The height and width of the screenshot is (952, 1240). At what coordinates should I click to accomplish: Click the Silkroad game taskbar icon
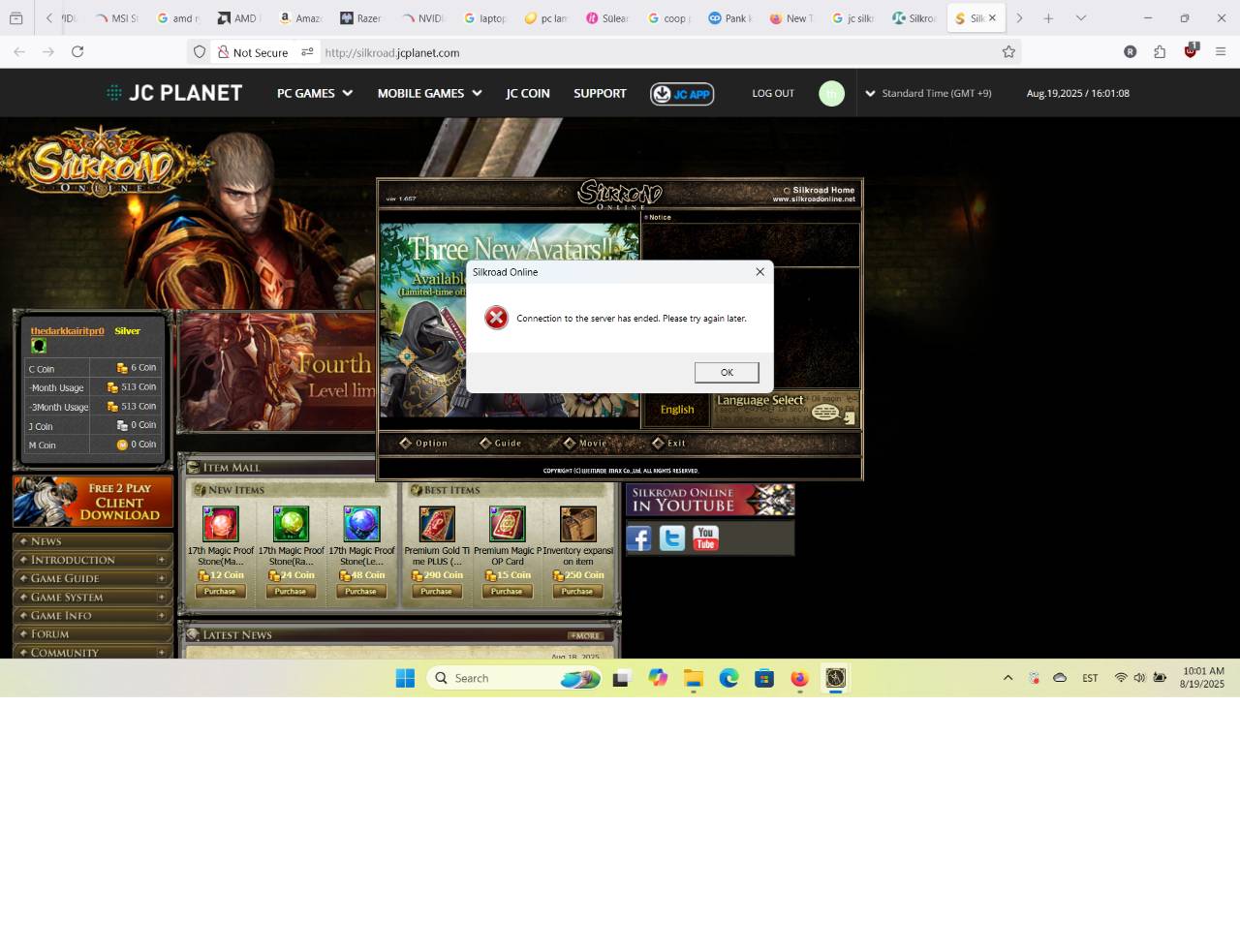[835, 678]
